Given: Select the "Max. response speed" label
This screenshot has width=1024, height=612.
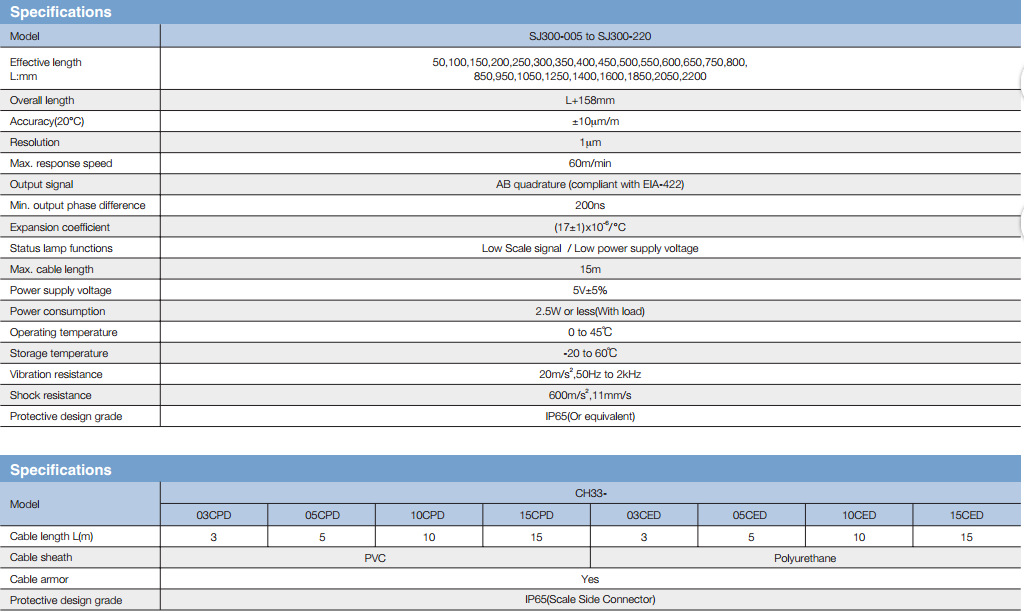Looking at the screenshot, I should point(61,163).
